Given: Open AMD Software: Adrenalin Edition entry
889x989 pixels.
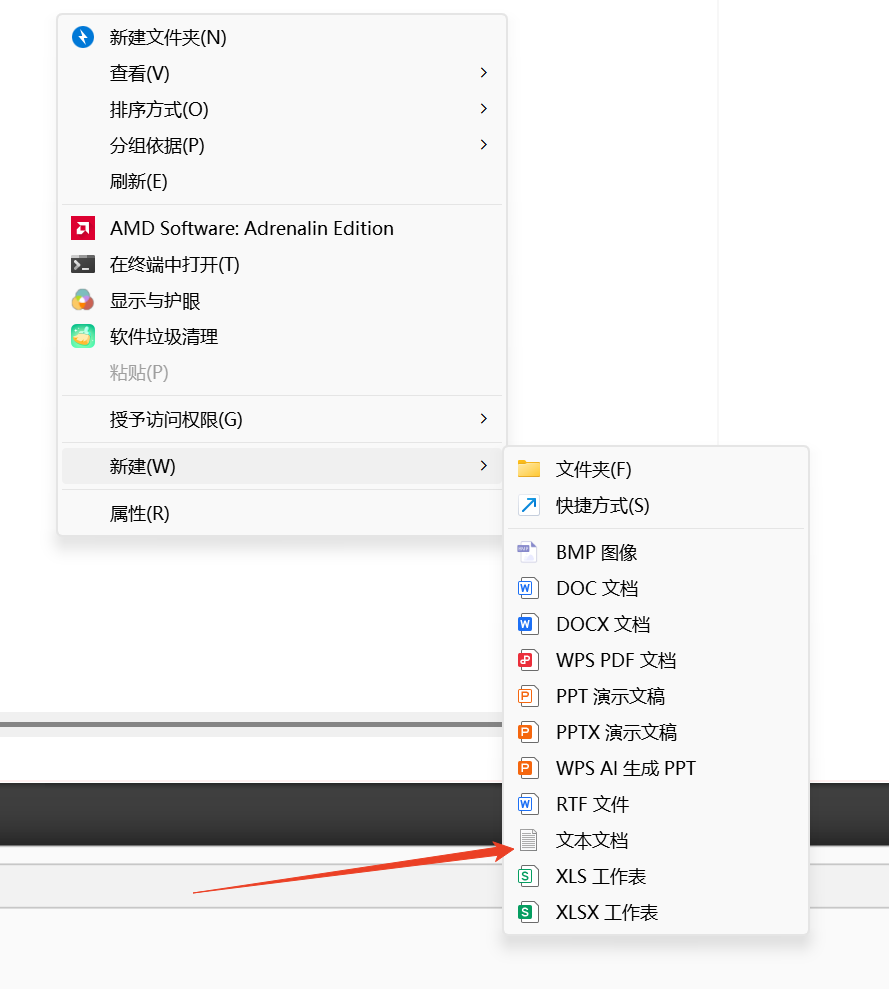Looking at the screenshot, I should pos(282,228).
